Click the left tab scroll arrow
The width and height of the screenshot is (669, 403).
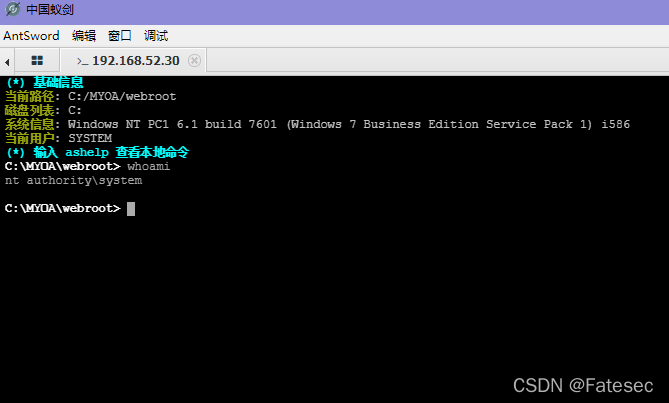tap(7, 62)
